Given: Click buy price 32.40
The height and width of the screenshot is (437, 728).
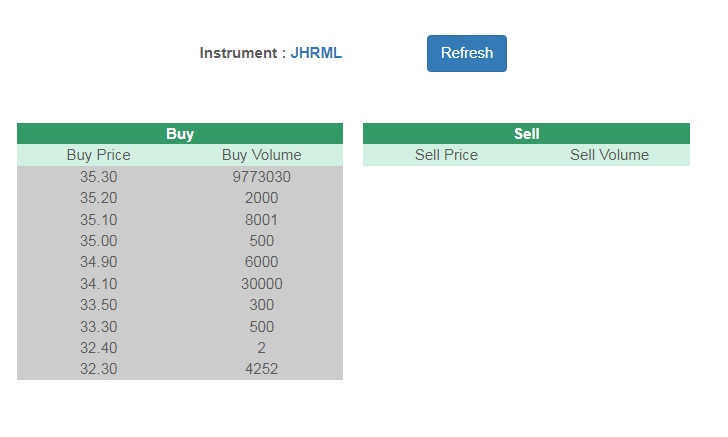Looking at the screenshot, I should pos(98,348).
